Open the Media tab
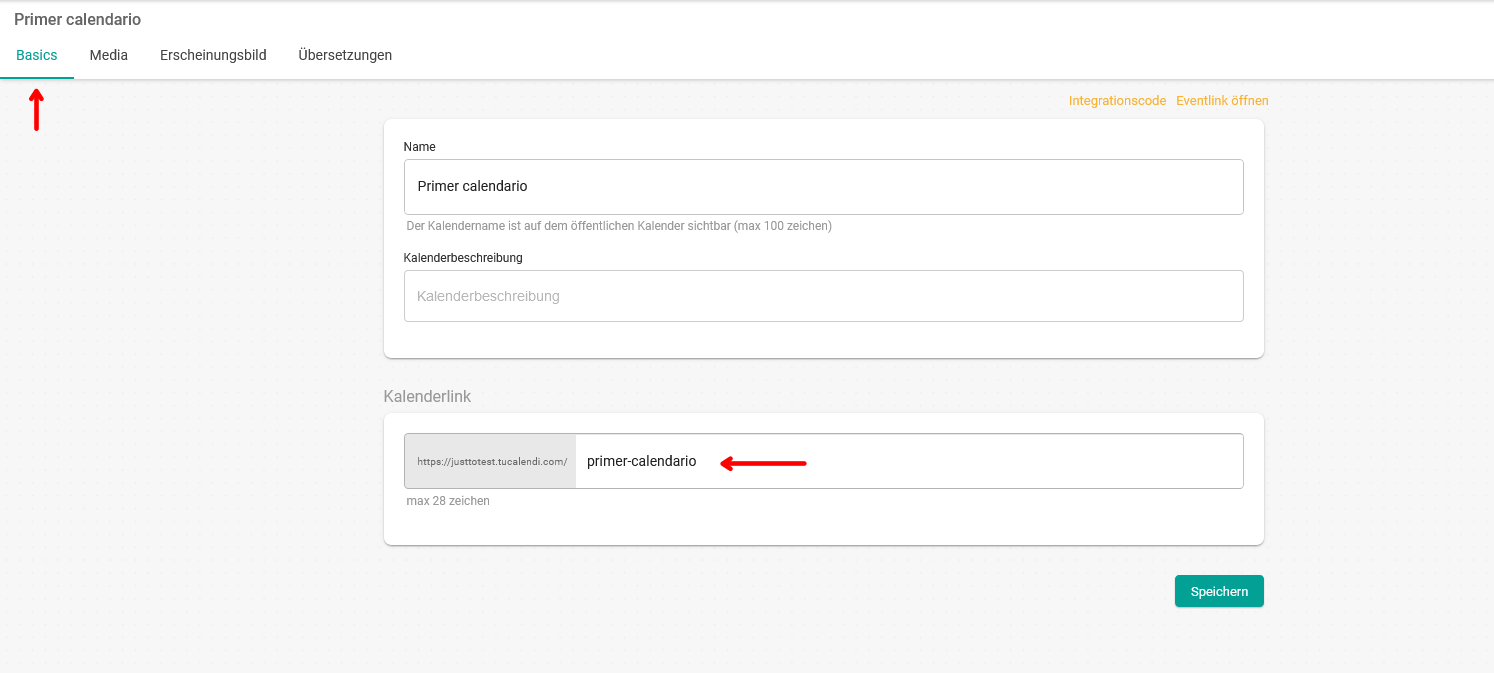 (109, 55)
